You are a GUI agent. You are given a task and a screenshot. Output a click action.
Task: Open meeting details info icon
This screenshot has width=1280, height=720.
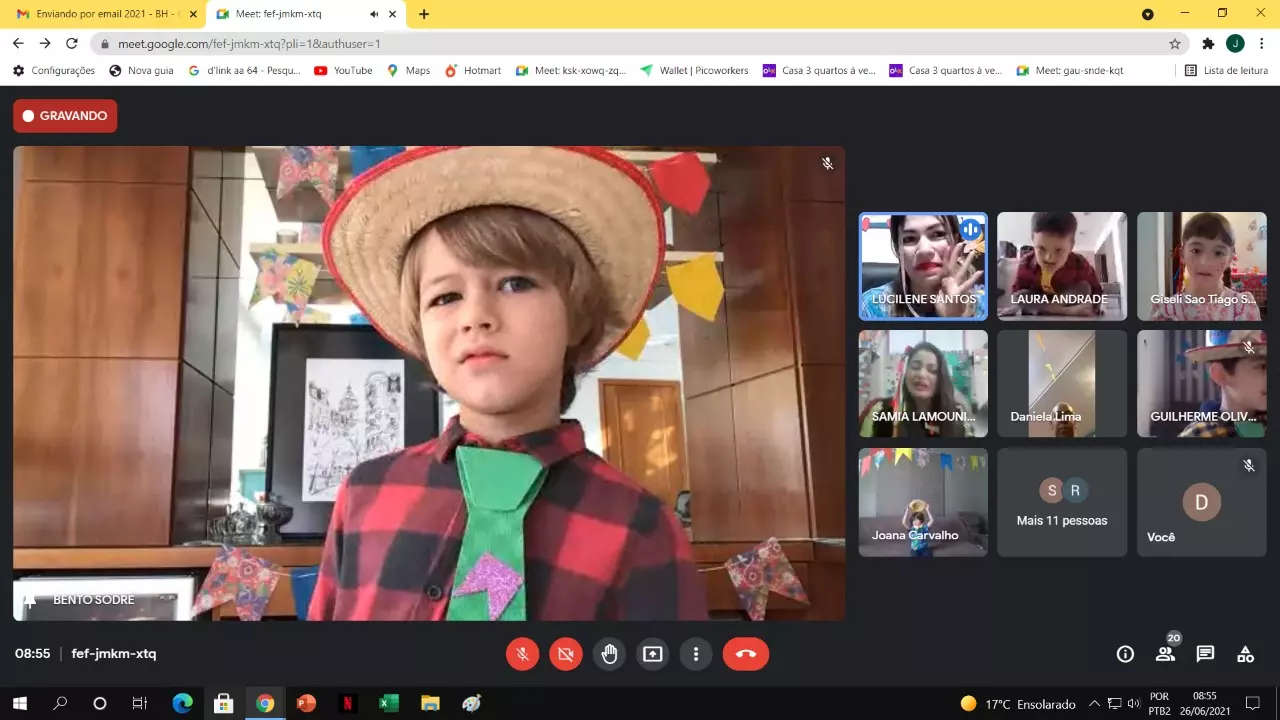tap(1125, 654)
